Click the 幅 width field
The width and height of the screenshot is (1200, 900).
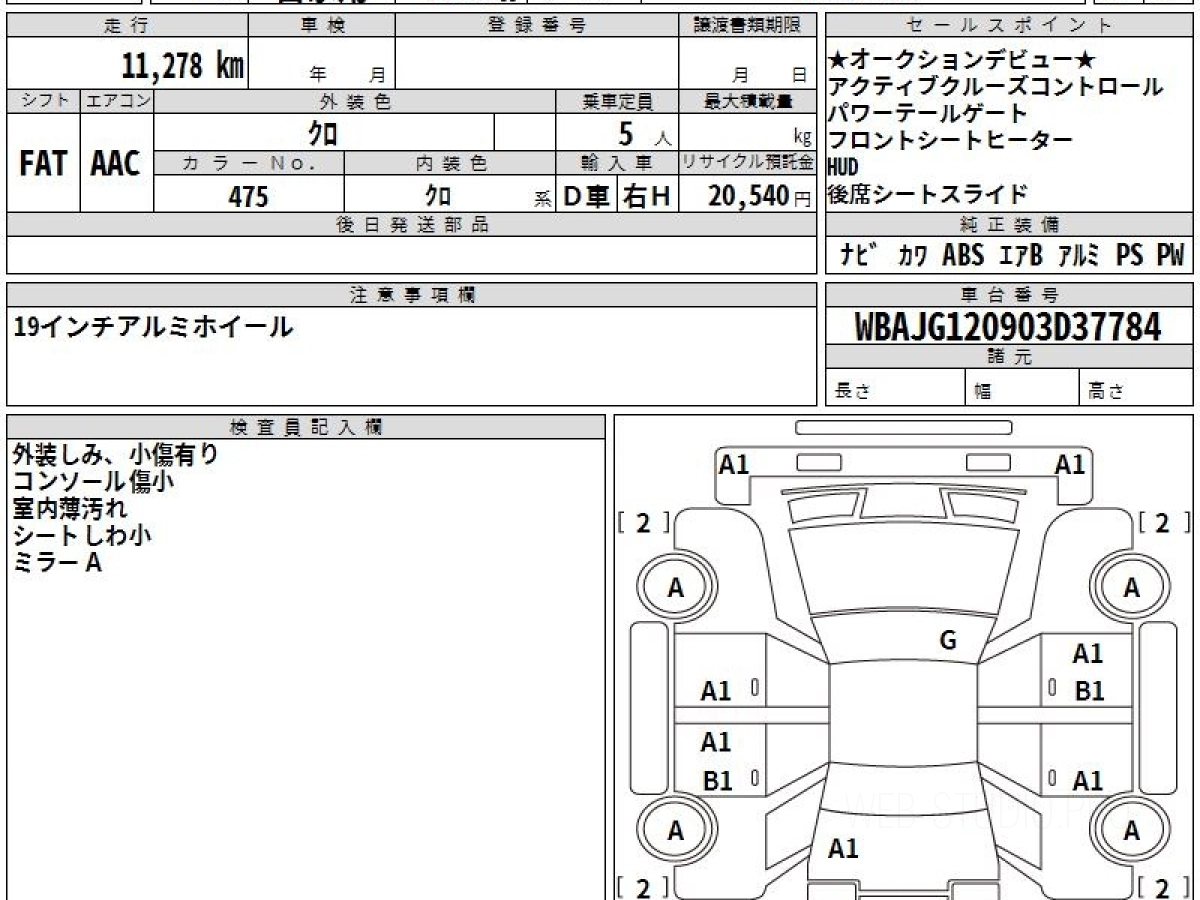tap(1023, 389)
